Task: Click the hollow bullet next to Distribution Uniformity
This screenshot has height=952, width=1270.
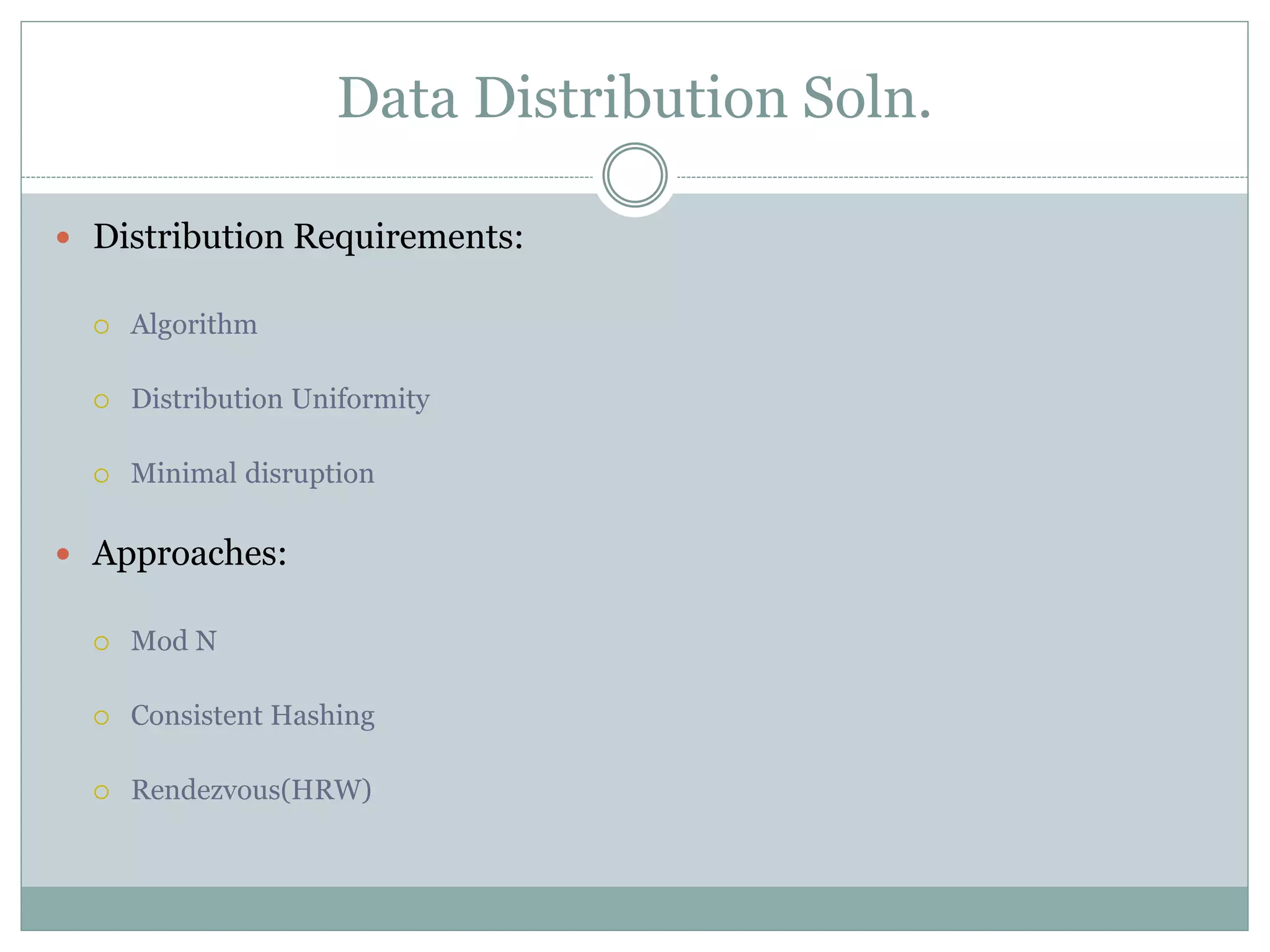Action: point(102,401)
